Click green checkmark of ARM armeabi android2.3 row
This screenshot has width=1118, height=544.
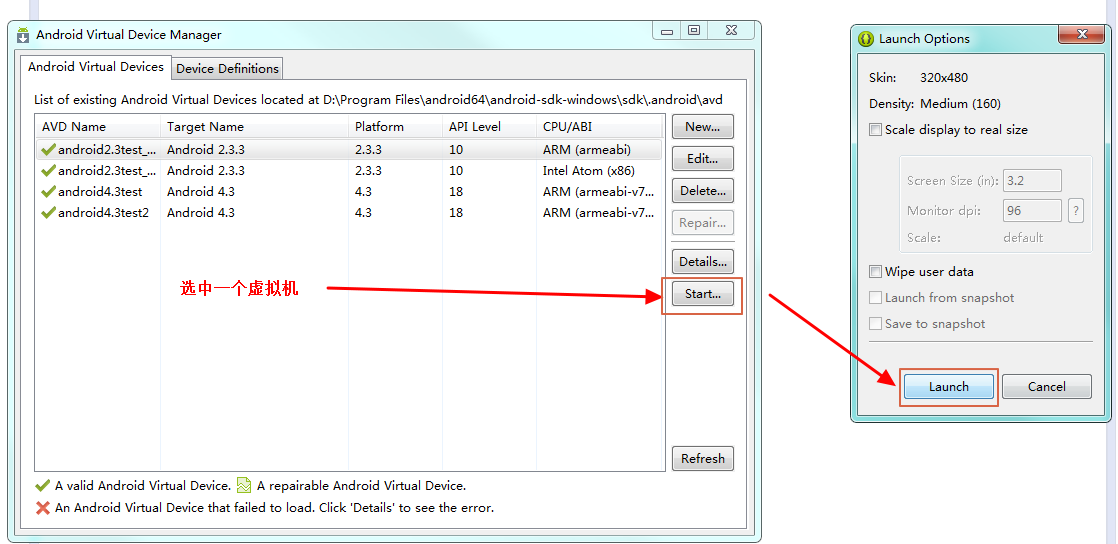coord(48,150)
